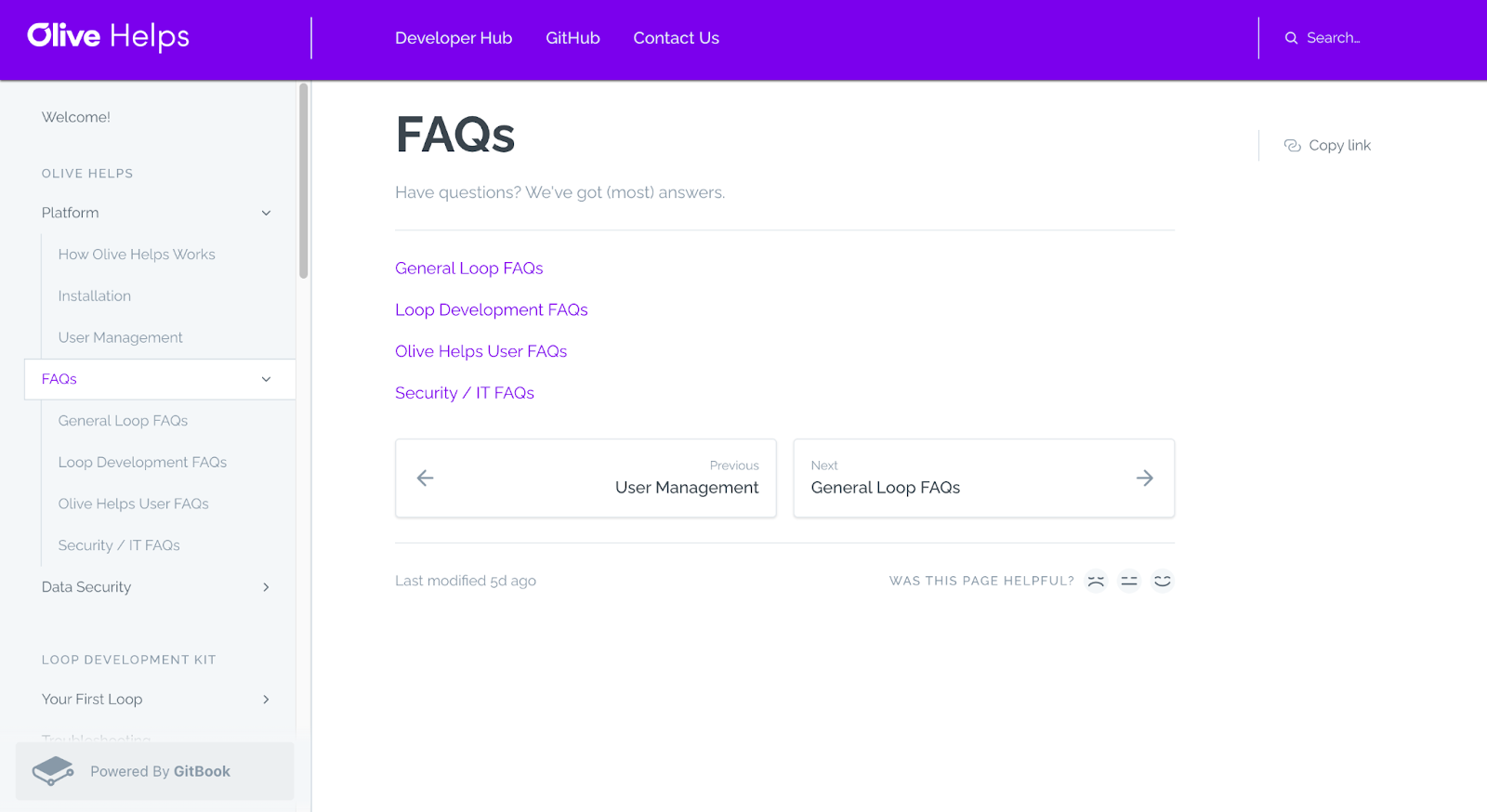Open GitHub in the top navigation
The image size is (1487, 812).
click(572, 38)
